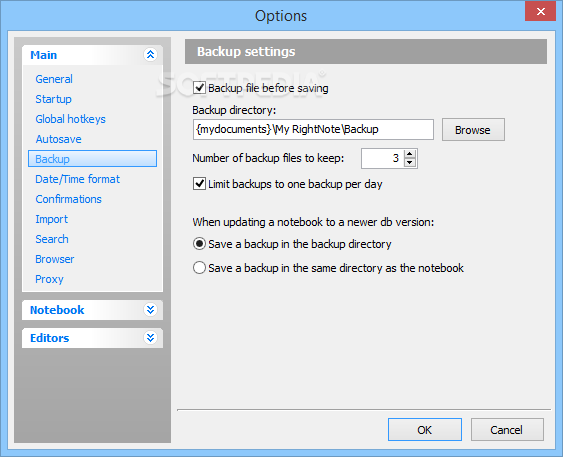
Task: Click Browse to choose backup directory
Action: (x=473, y=130)
